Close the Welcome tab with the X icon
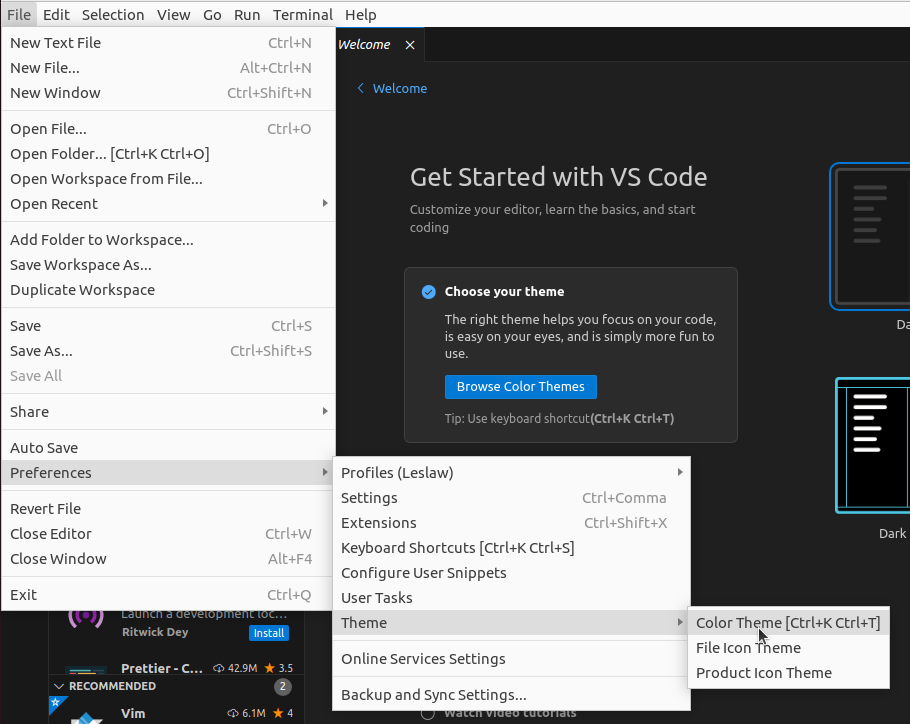 pyautogui.click(x=410, y=45)
